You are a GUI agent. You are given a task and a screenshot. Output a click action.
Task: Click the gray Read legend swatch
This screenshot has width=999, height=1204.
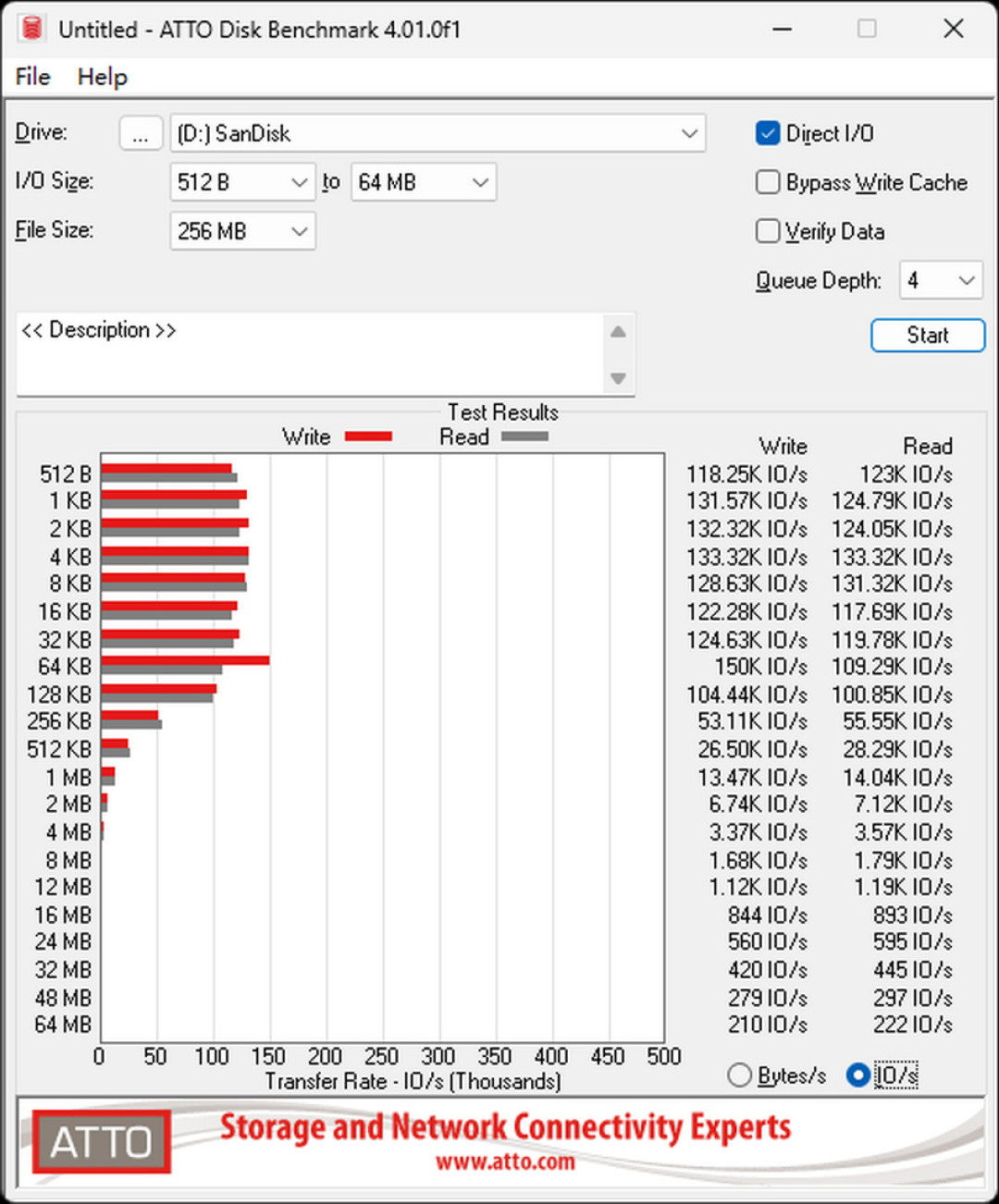click(524, 436)
